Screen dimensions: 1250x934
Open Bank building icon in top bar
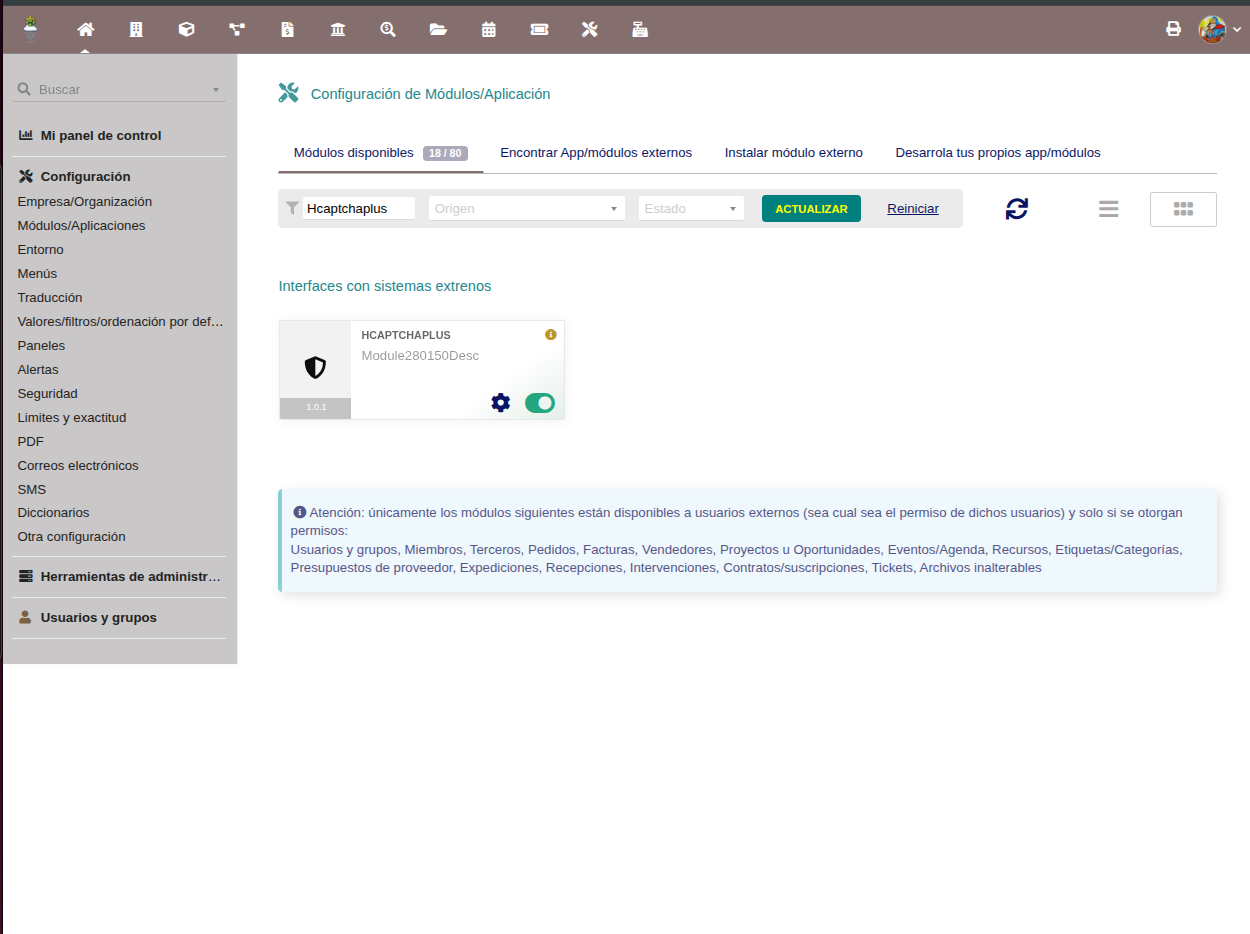[x=338, y=29]
